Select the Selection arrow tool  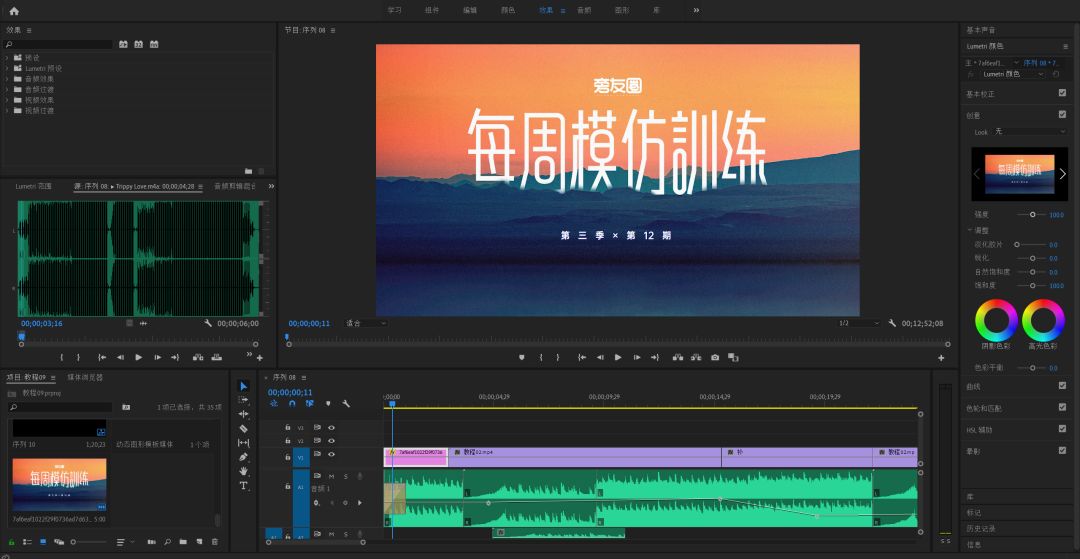(x=243, y=386)
